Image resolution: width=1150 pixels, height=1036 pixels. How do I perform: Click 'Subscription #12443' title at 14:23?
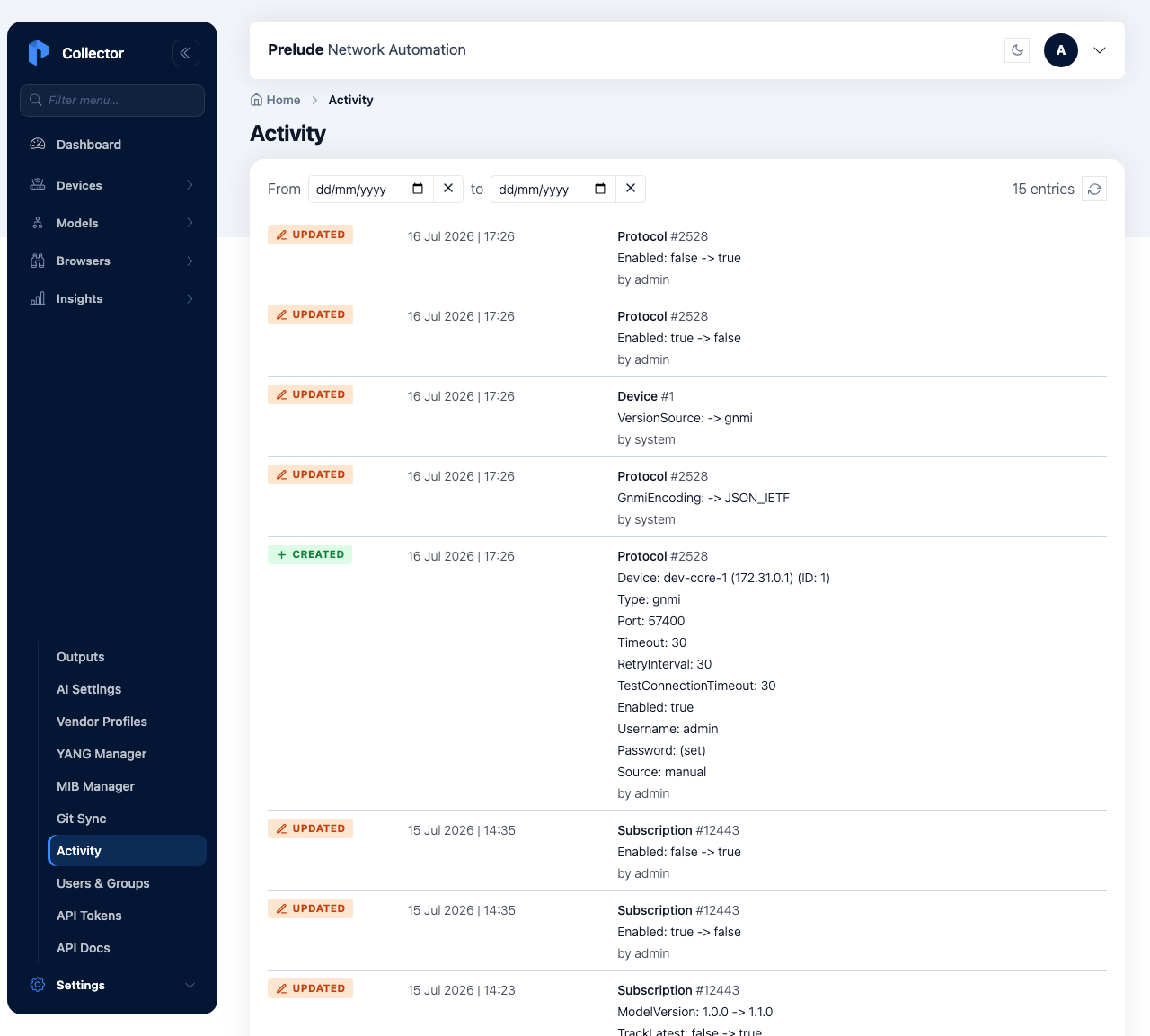coord(678,990)
